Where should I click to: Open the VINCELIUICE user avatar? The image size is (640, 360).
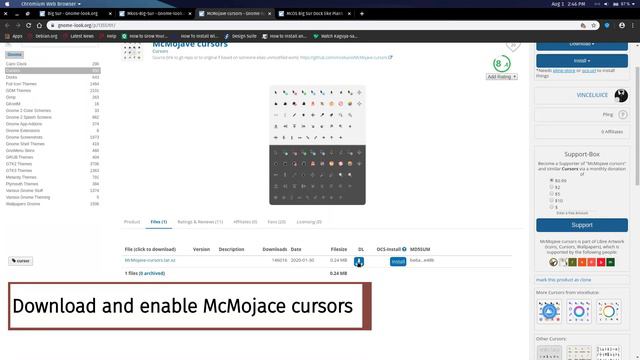tap(621, 96)
